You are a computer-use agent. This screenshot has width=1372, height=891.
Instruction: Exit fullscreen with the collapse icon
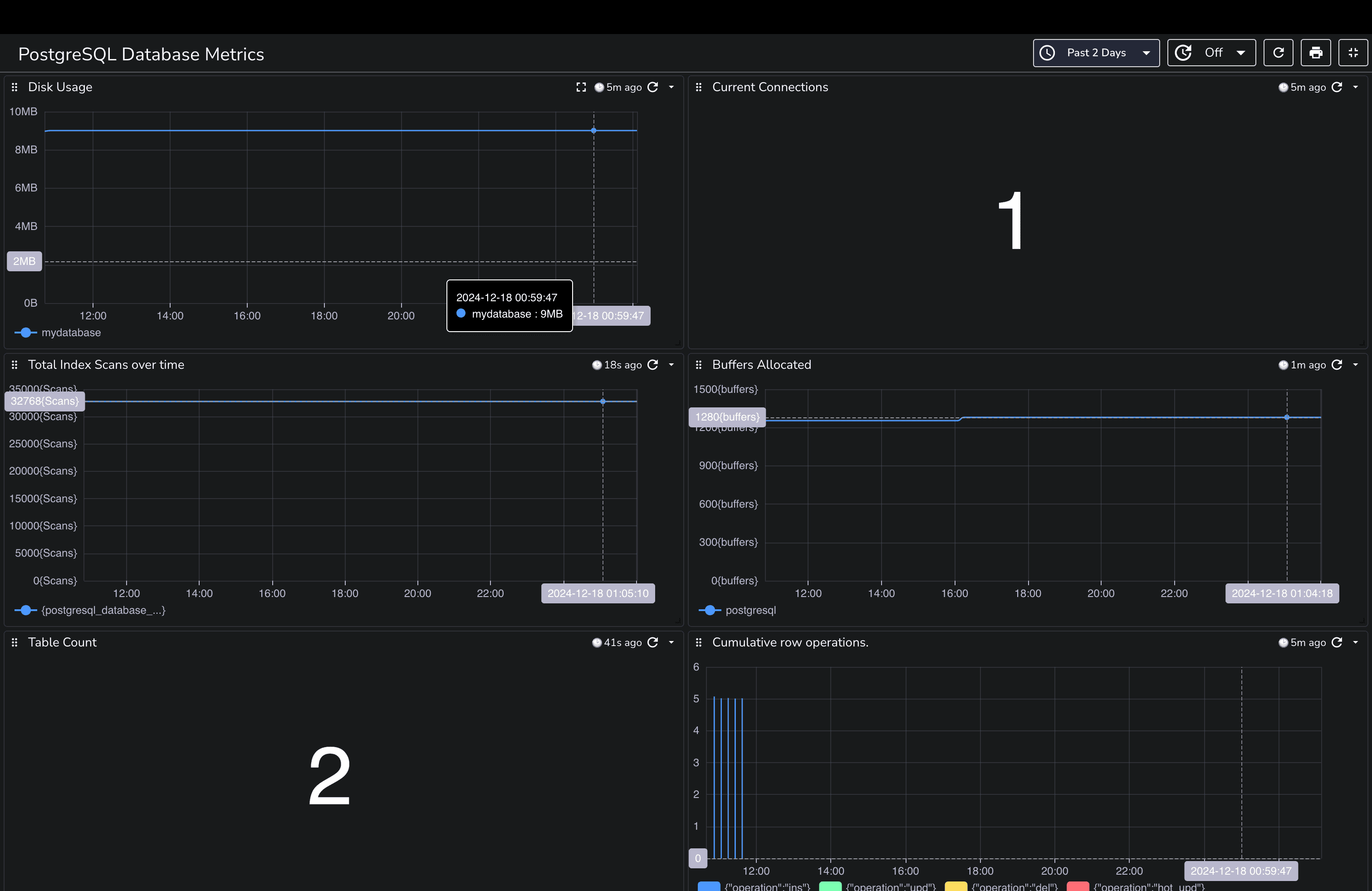pos(1353,53)
